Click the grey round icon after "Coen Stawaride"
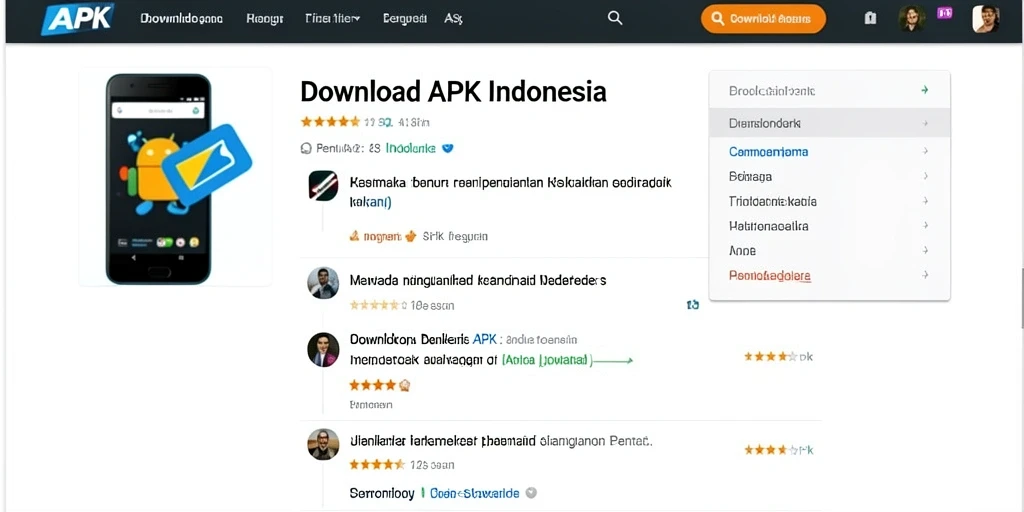 [532, 493]
